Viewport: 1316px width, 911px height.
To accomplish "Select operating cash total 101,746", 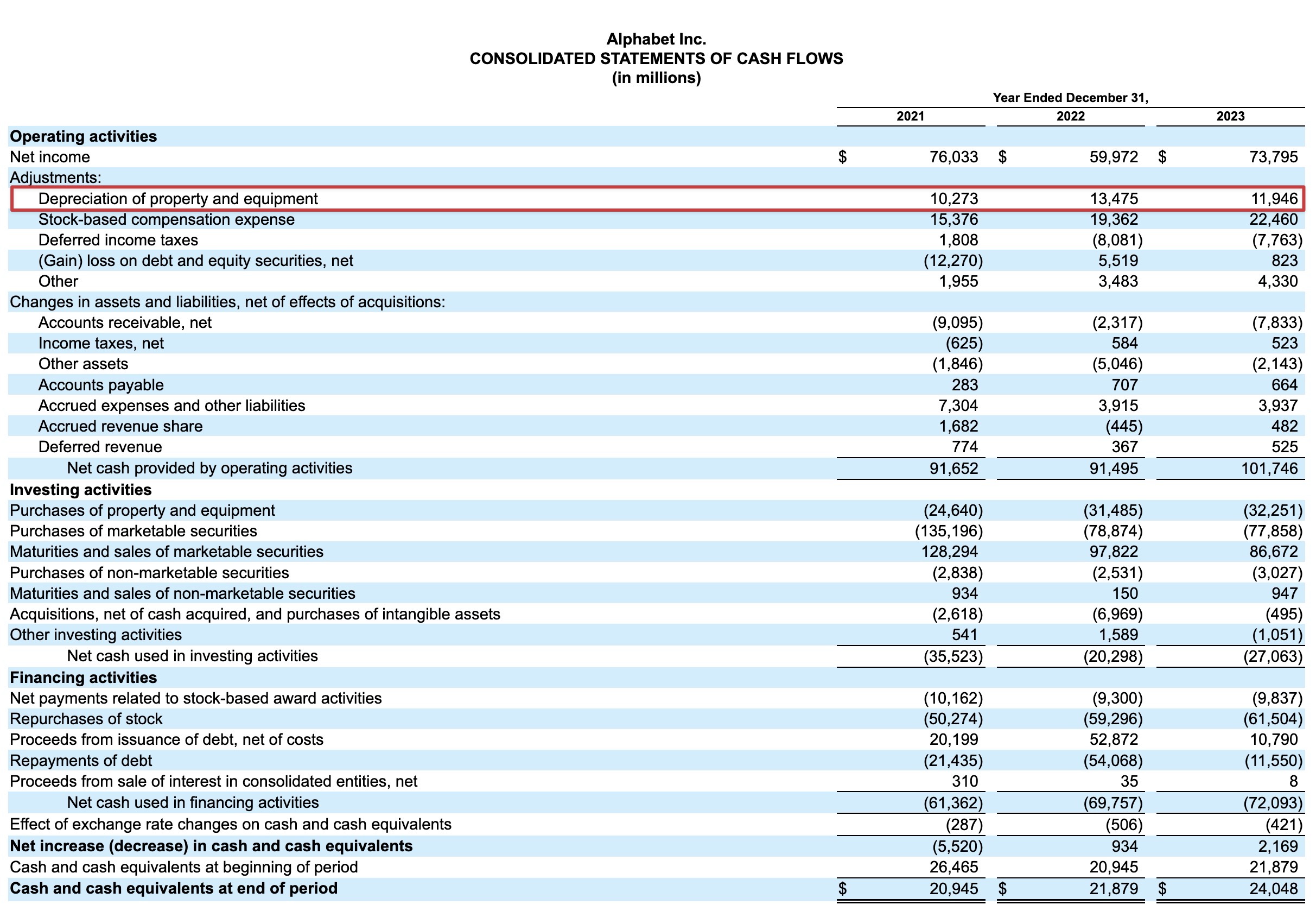I will 1269,469.
